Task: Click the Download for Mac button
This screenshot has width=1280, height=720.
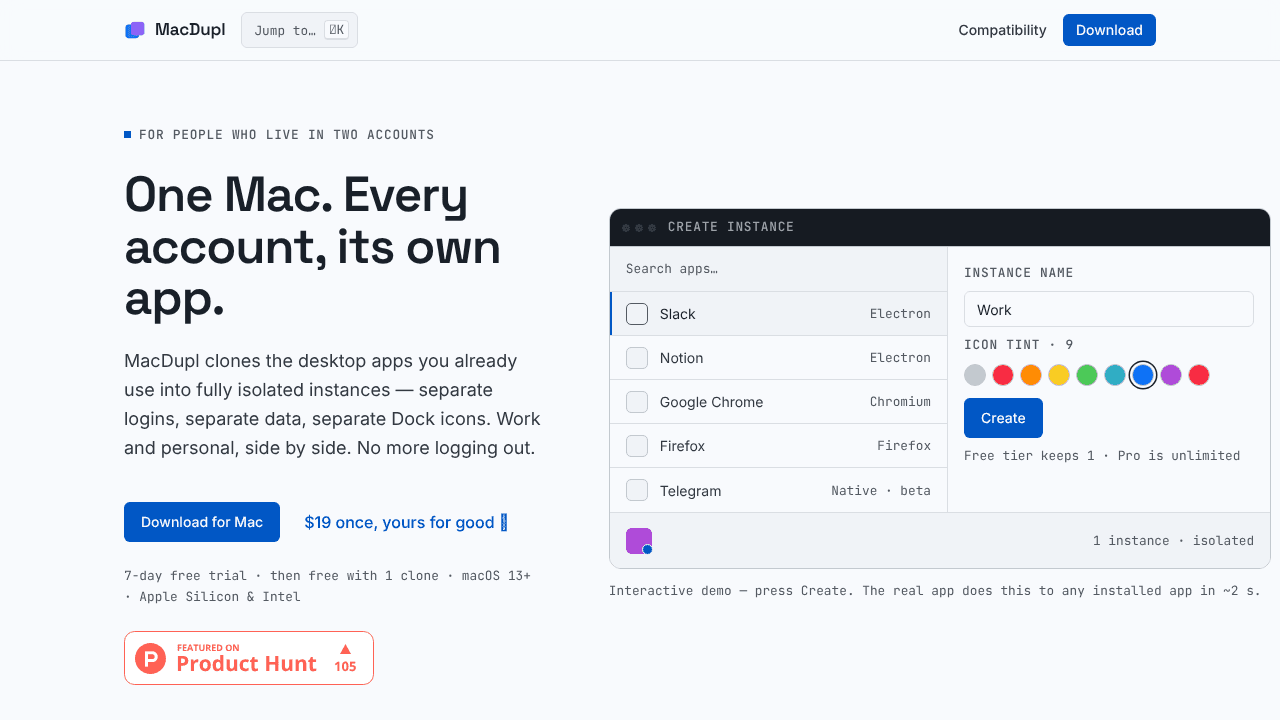Action: tap(202, 522)
